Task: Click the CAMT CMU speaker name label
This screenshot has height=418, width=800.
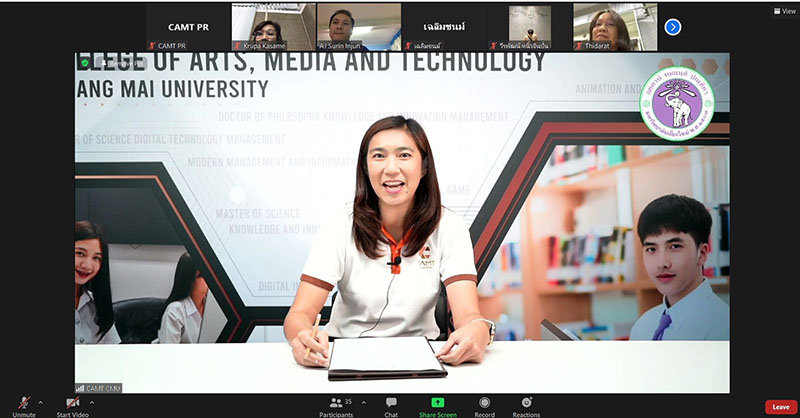Action: coord(98,388)
